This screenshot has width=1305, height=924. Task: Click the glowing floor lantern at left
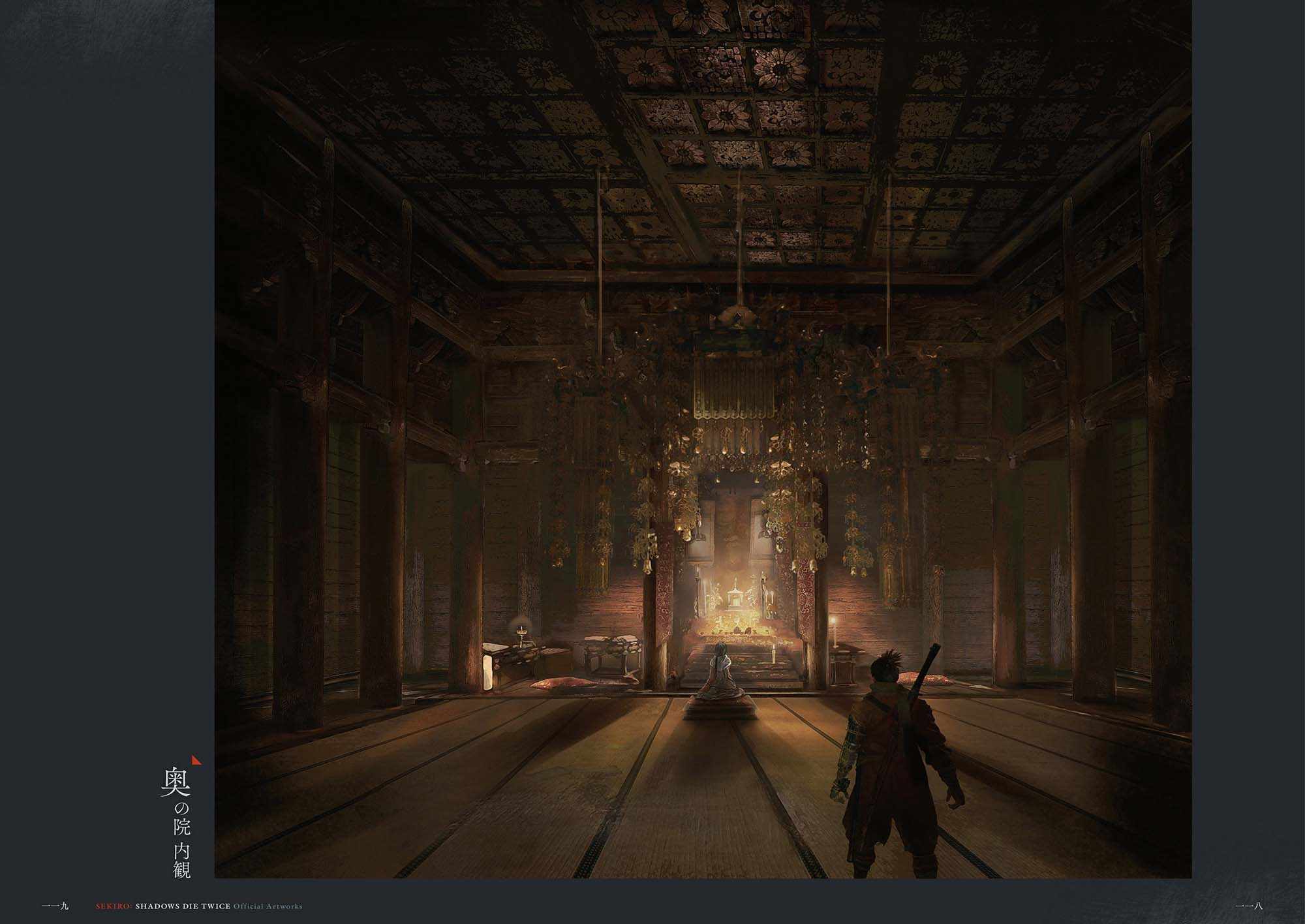click(x=488, y=672)
